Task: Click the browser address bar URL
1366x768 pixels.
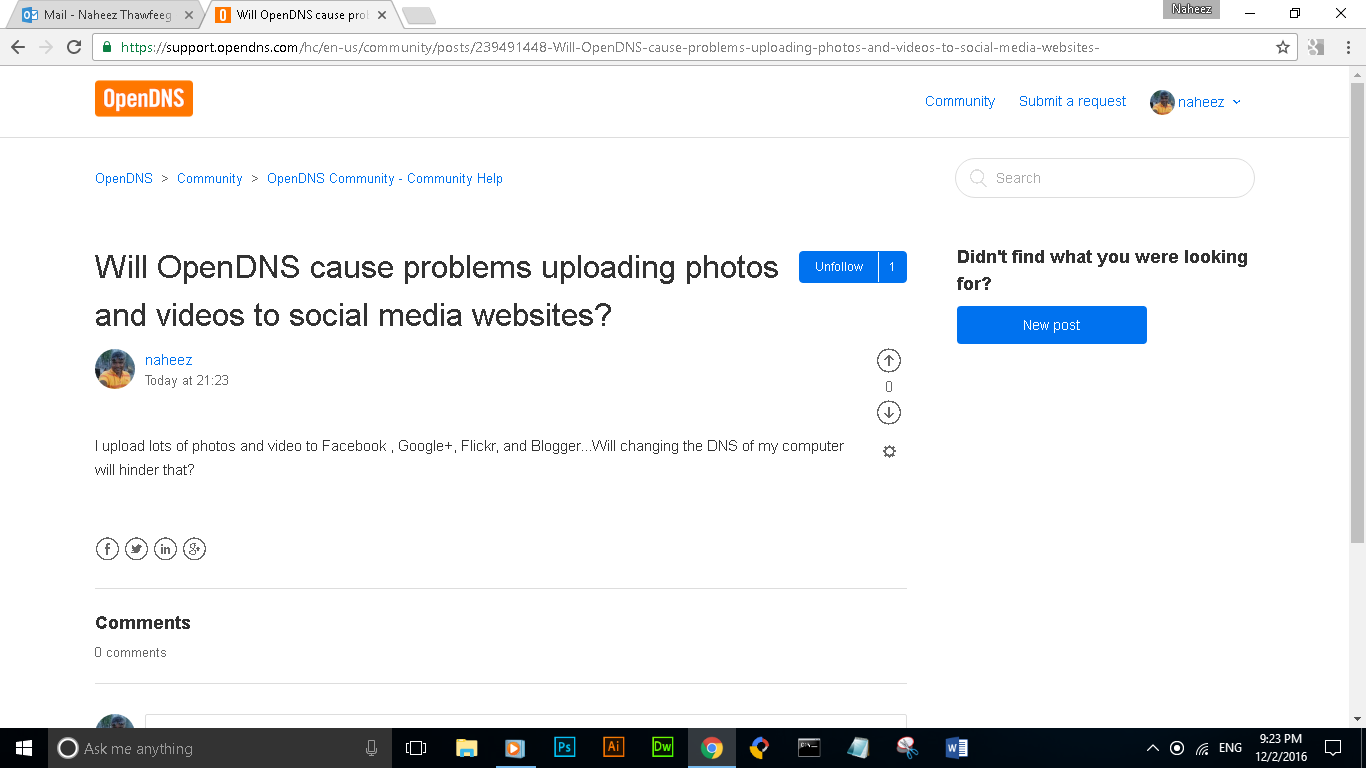Action: [x=610, y=47]
